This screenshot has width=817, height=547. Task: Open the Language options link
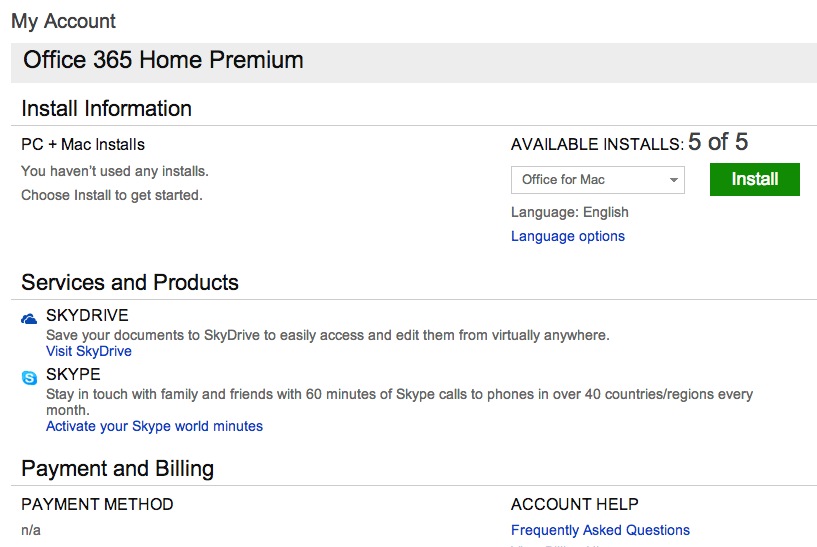tap(568, 236)
